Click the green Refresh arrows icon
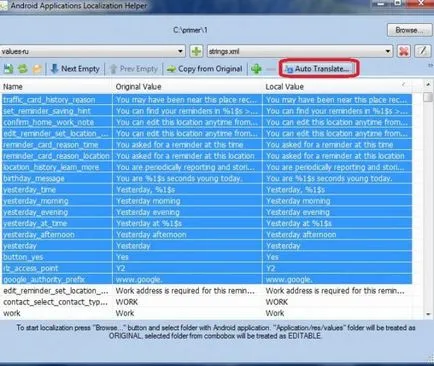The image size is (434, 366). (22, 69)
